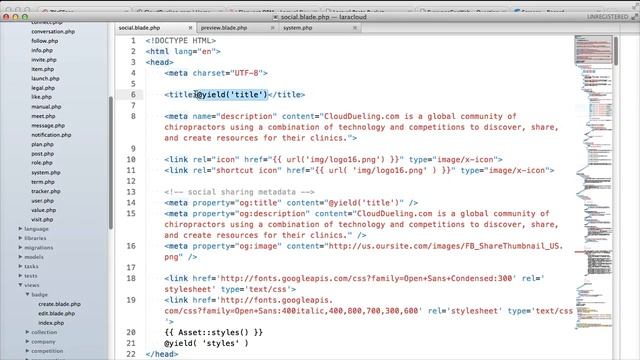Click the fullscreen arrow icon in title bar

click(x=634, y=17)
